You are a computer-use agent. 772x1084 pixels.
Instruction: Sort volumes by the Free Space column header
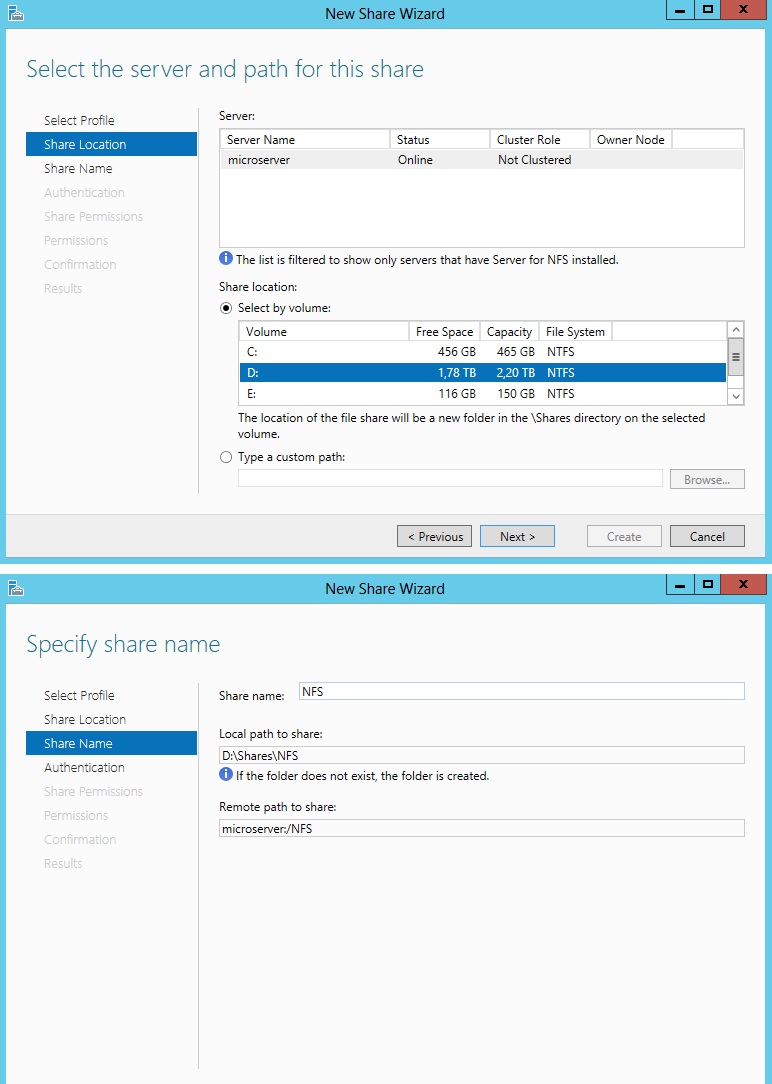444,332
